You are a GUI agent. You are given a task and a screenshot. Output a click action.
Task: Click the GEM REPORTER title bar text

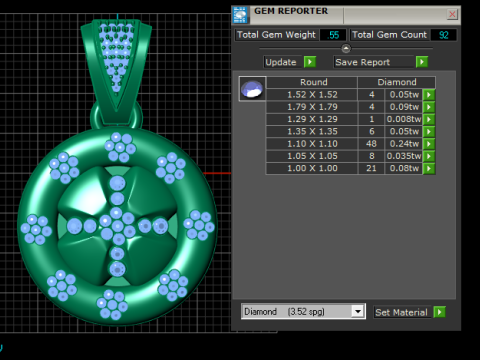(291, 11)
